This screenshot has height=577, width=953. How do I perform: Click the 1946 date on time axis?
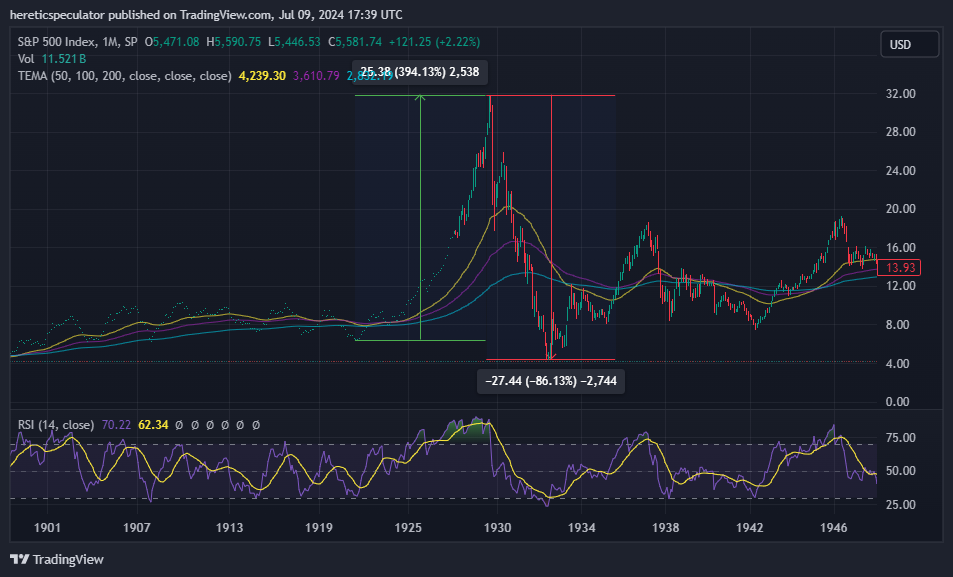tap(833, 528)
